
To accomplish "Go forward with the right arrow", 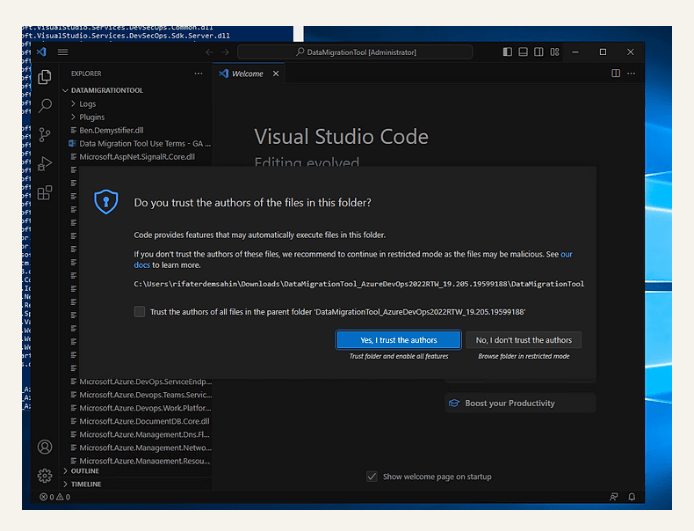I will click(225, 52).
